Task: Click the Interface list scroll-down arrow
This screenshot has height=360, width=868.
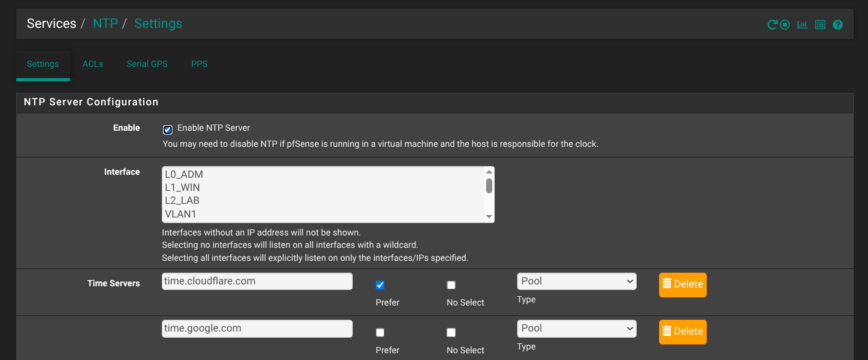Action: (x=489, y=217)
